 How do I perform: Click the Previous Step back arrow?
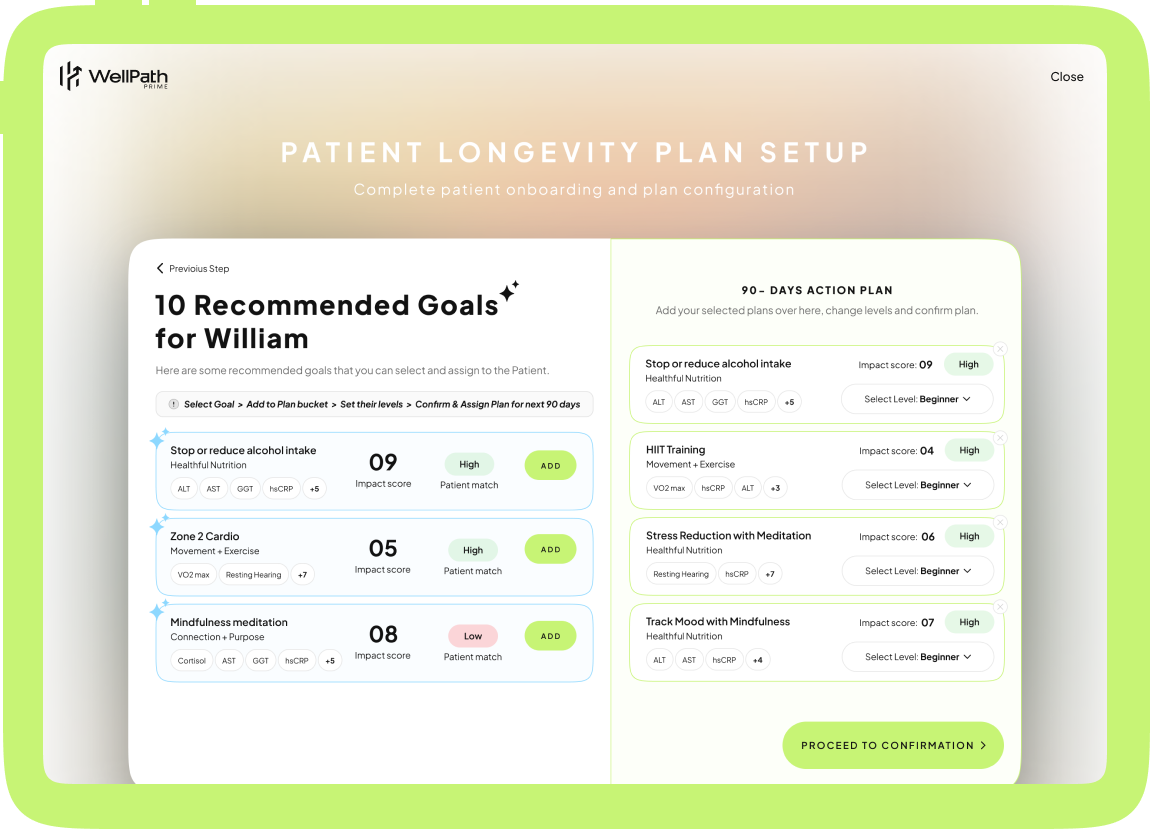(160, 268)
